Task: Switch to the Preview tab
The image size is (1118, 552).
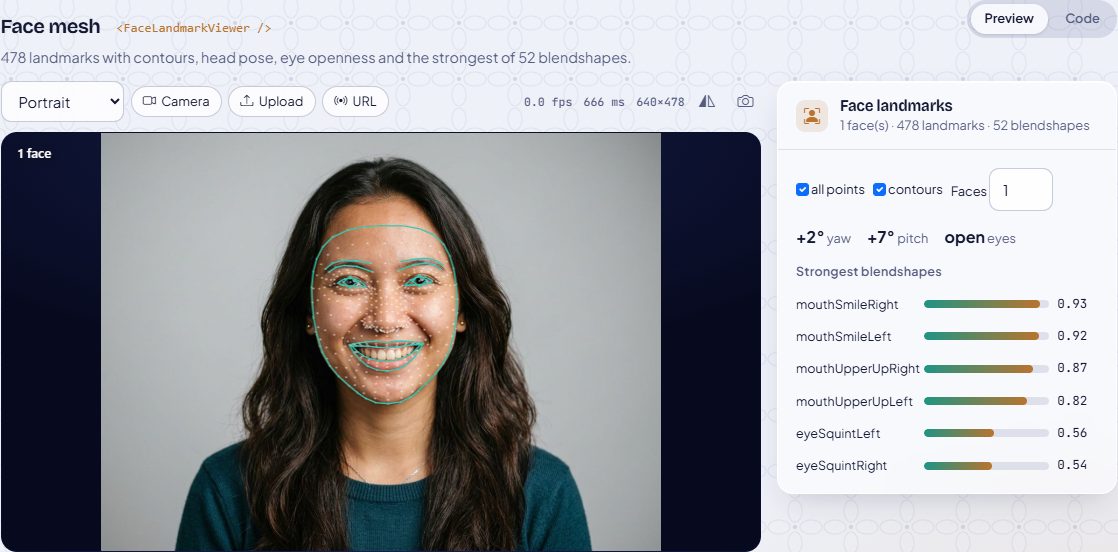Action: pyautogui.click(x=1008, y=19)
